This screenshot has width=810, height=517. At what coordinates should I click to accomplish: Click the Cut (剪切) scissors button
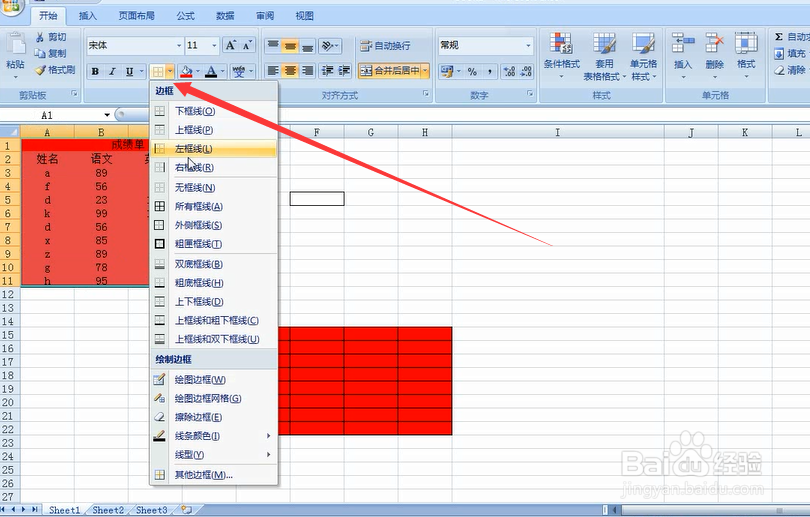click(51, 37)
